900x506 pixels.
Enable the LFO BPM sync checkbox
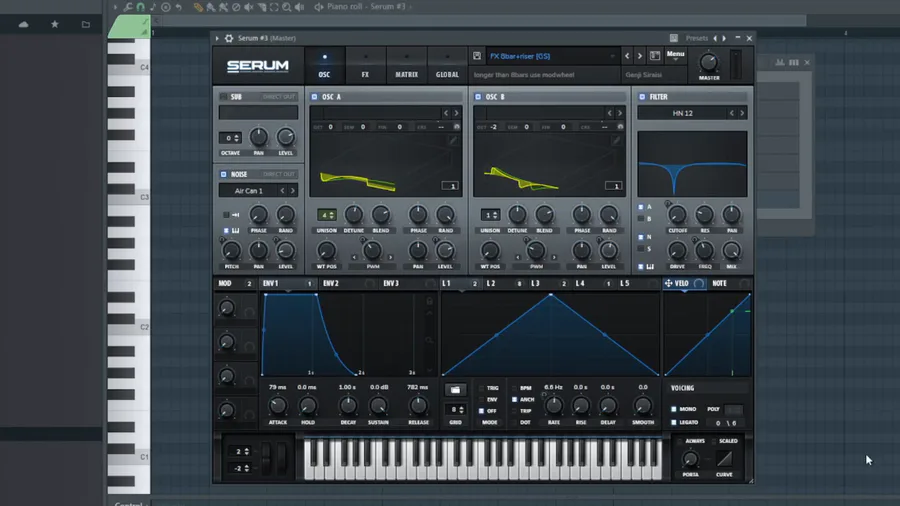(x=514, y=388)
